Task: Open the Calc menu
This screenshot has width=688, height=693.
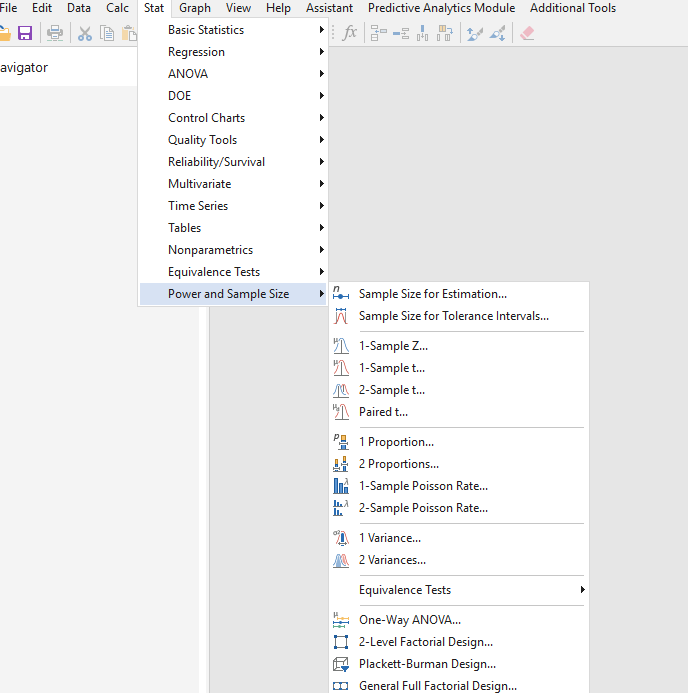Action: (117, 8)
